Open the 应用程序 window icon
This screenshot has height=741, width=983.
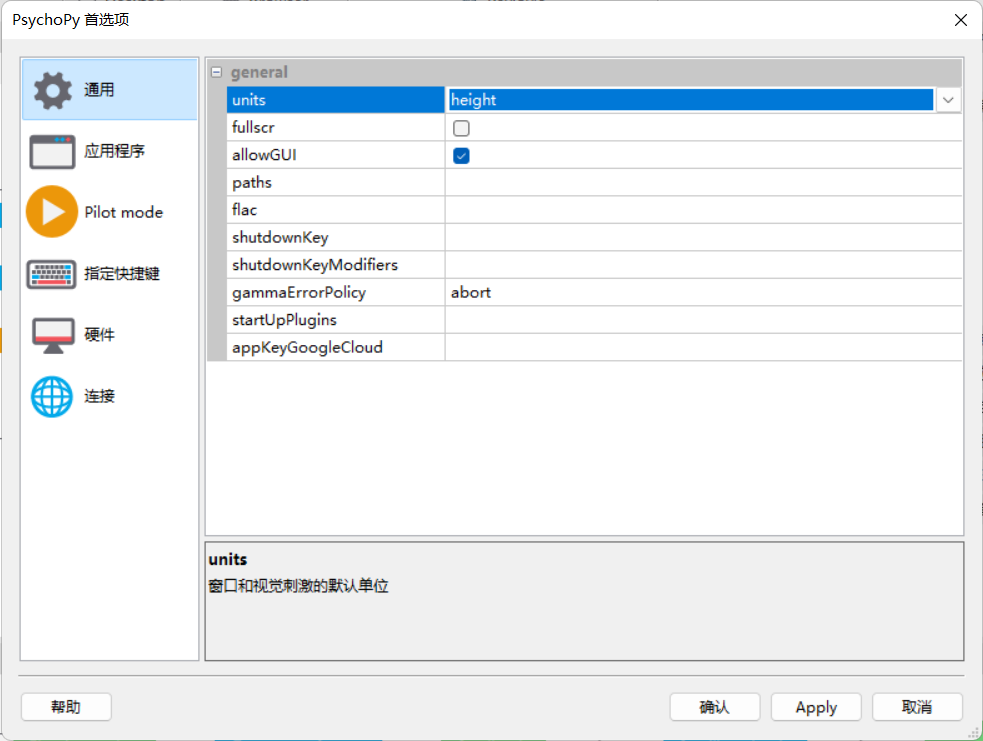[x=52, y=152]
